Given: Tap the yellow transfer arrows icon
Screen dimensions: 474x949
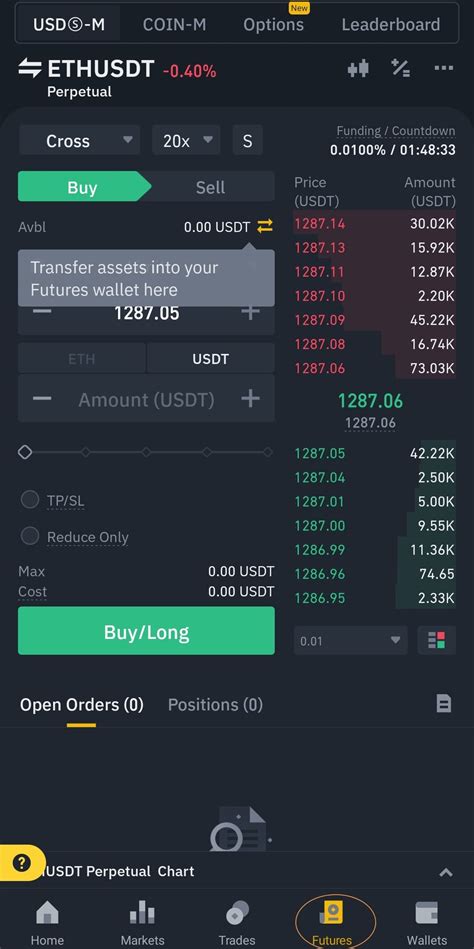Looking at the screenshot, I should pyautogui.click(x=265, y=227).
